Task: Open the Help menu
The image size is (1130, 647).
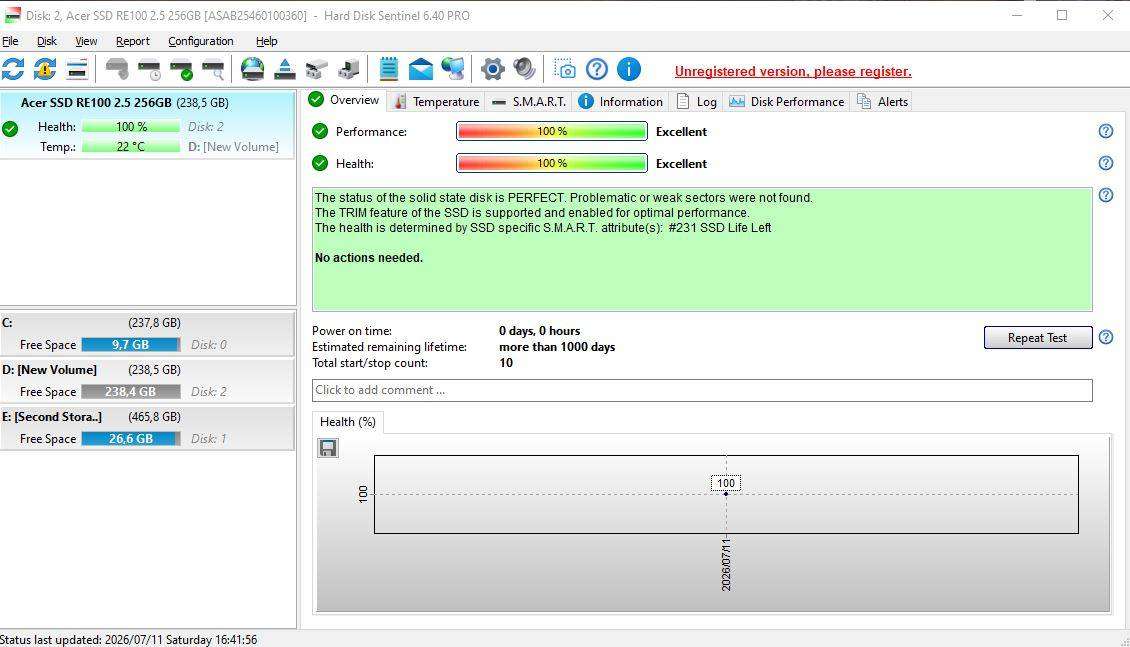Action: coord(266,41)
